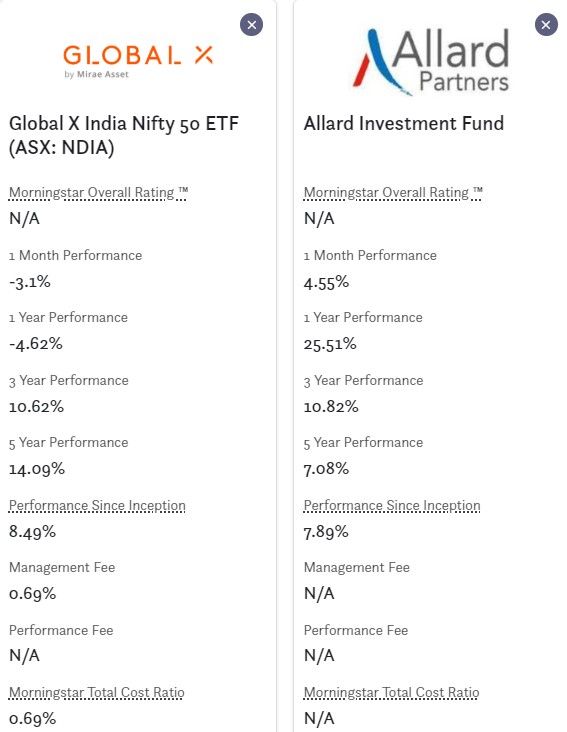Show Morningstar Overall Rating info for Allard
The image size is (567, 732).
pos(393,193)
